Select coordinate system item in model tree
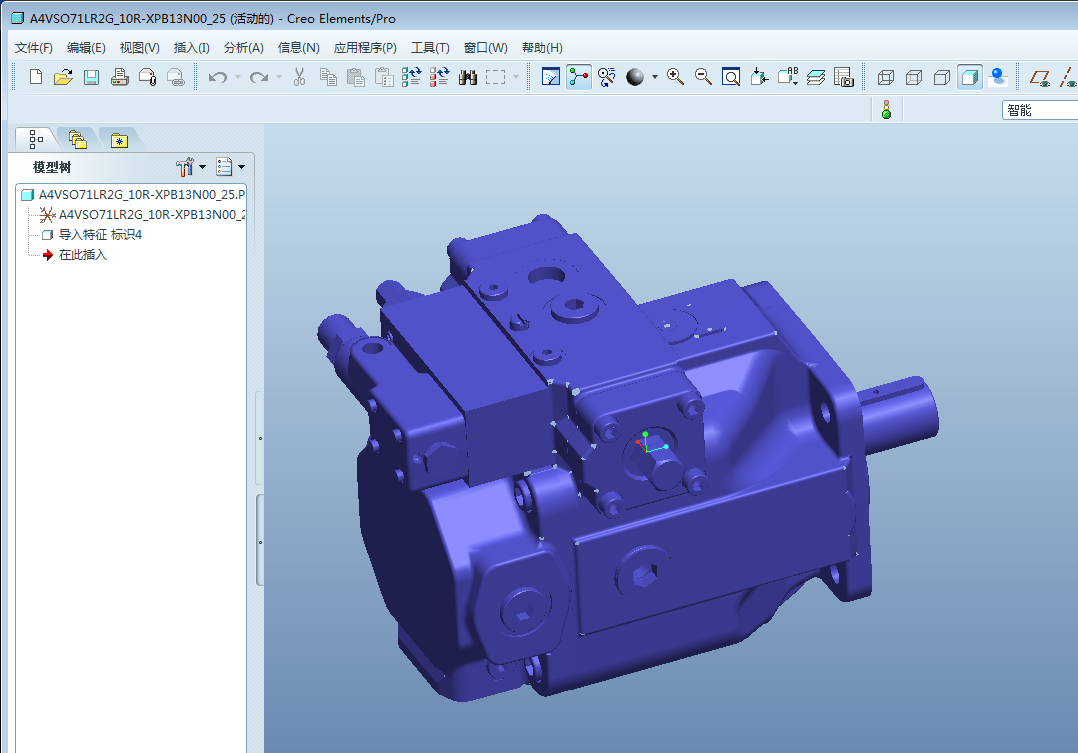Image resolution: width=1078 pixels, height=753 pixels. coord(142,215)
